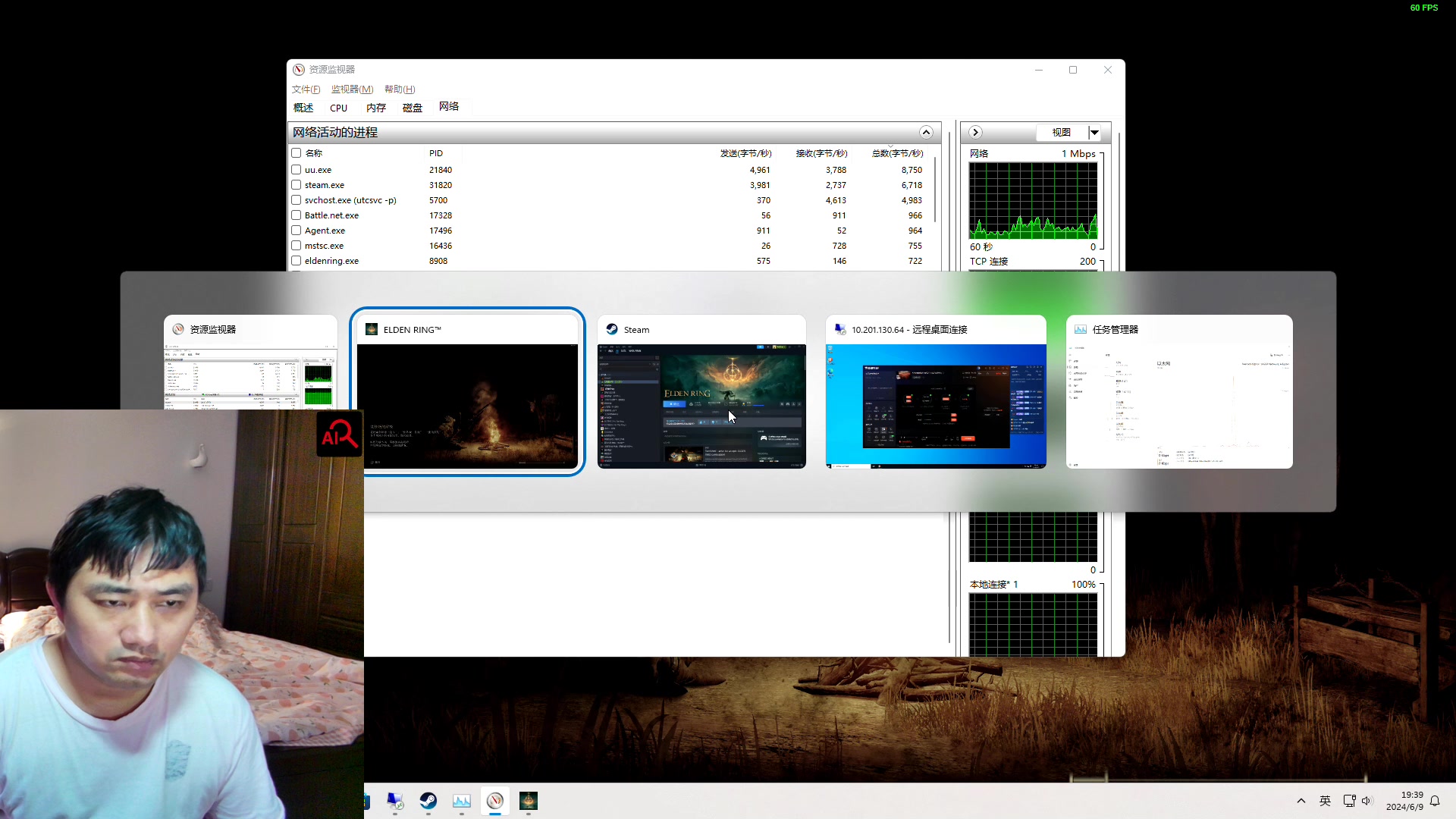Open the 文件(F) menu
The height and width of the screenshot is (819, 1456).
(x=306, y=89)
